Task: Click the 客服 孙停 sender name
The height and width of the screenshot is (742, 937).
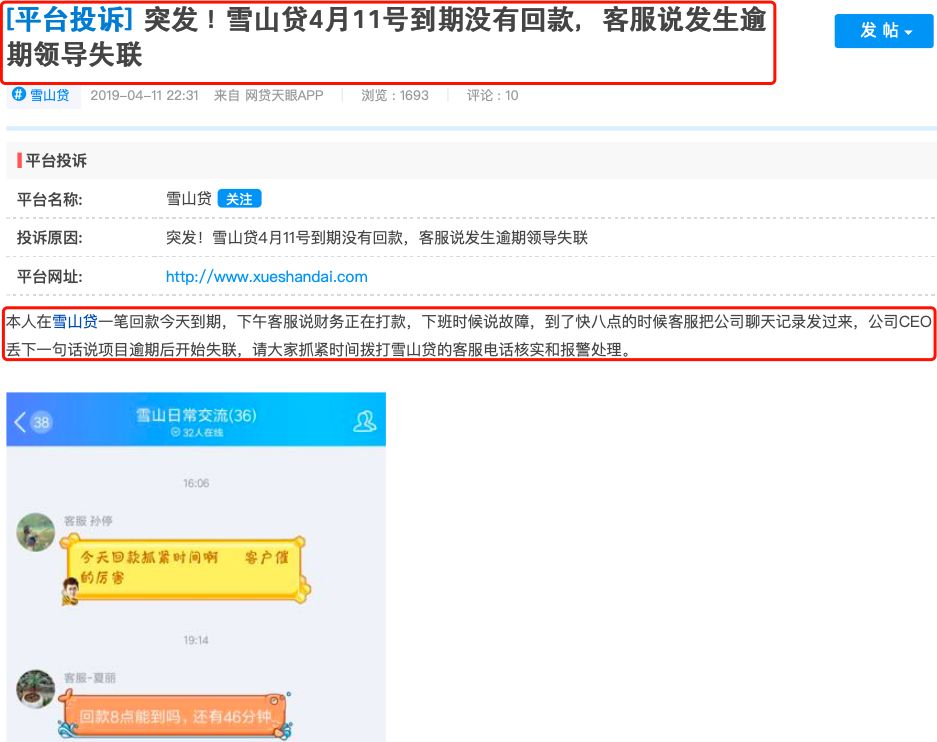Action: 88,521
